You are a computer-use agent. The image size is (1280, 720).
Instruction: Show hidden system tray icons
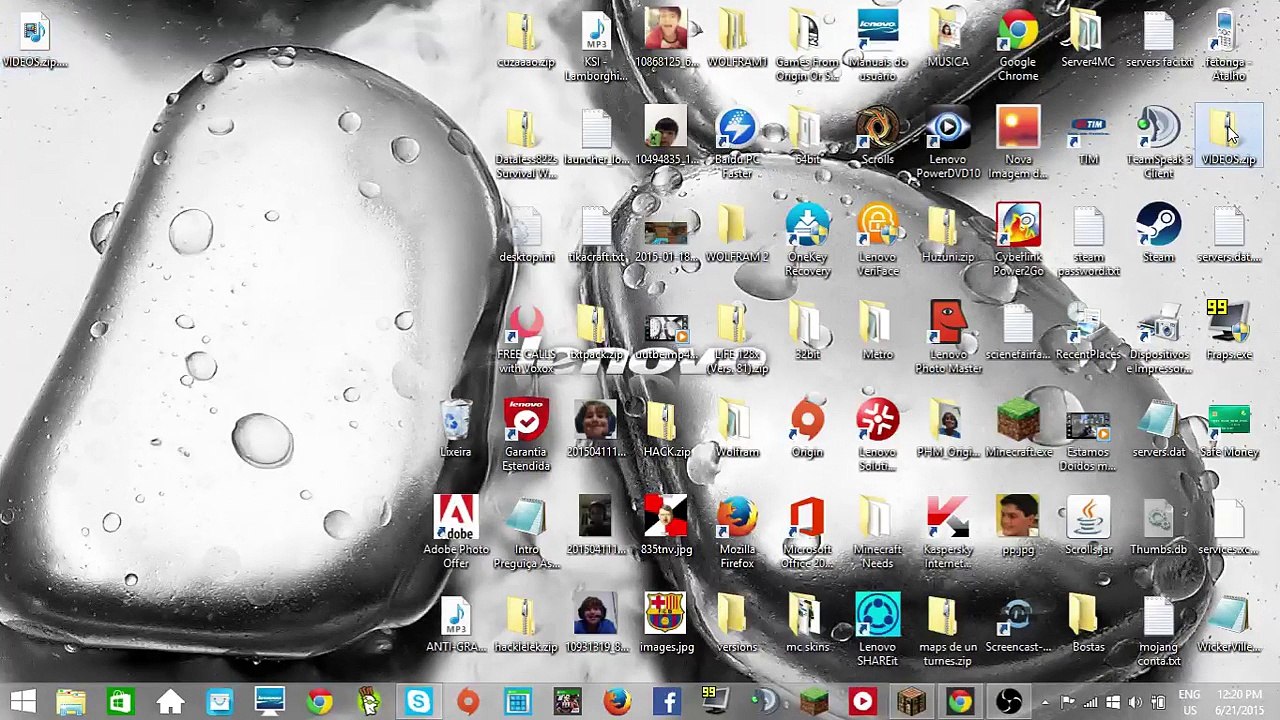click(x=1045, y=702)
